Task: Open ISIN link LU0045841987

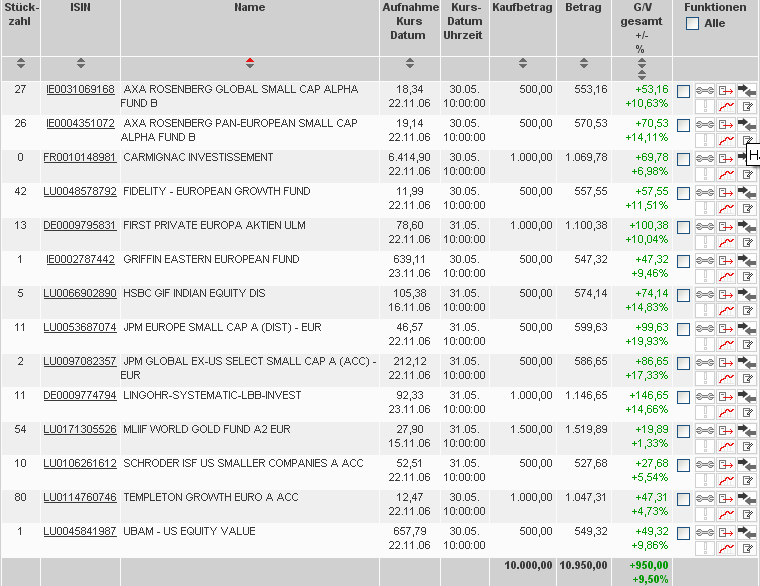Action: tap(80, 531)
